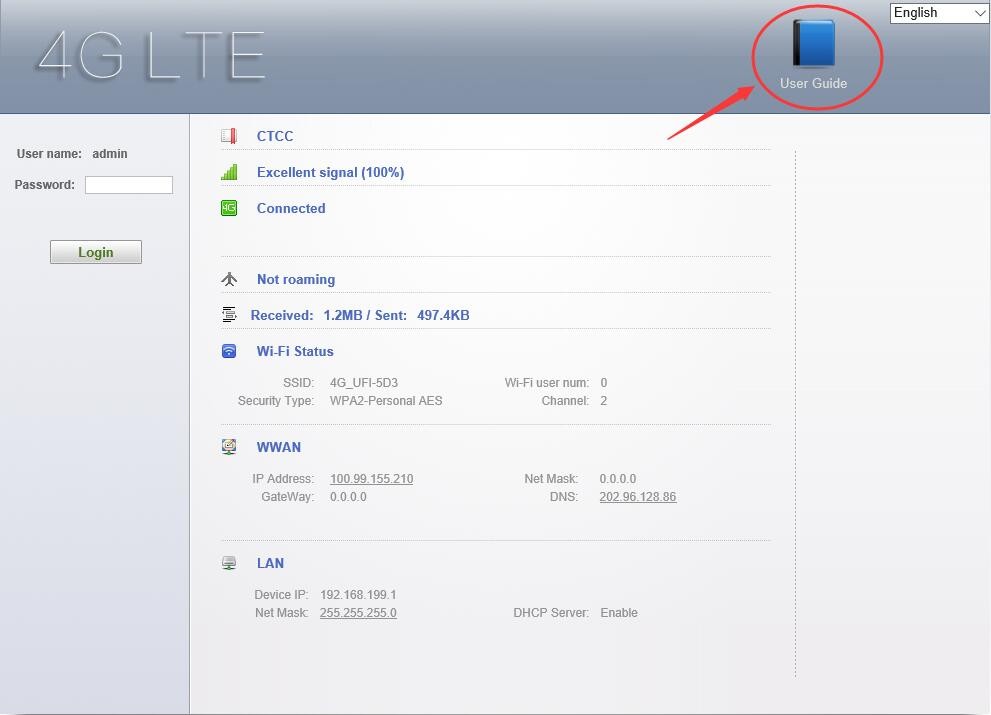
Task: Click the WWAN section heading
Action: pyautogui.click(x=278, y=447)
